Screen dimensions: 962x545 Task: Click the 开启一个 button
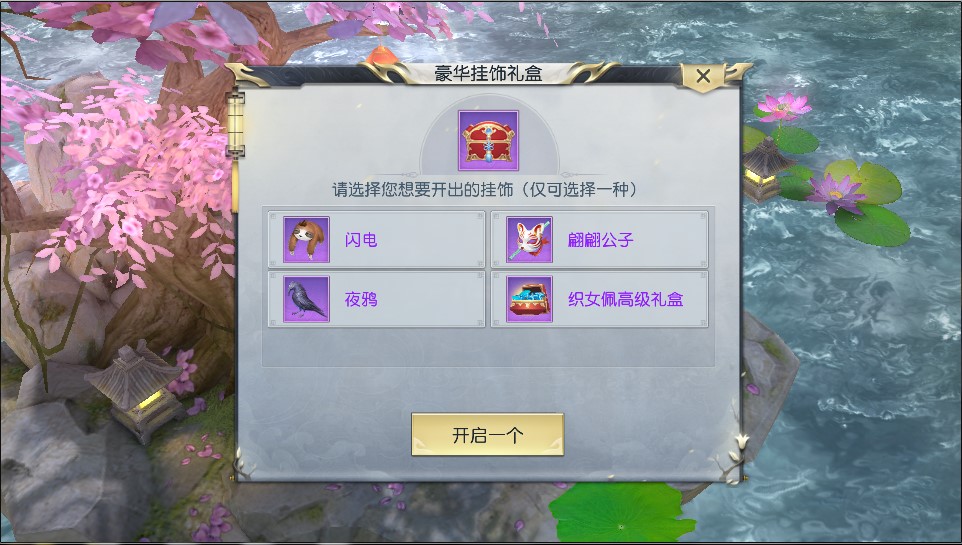[487, 435]
